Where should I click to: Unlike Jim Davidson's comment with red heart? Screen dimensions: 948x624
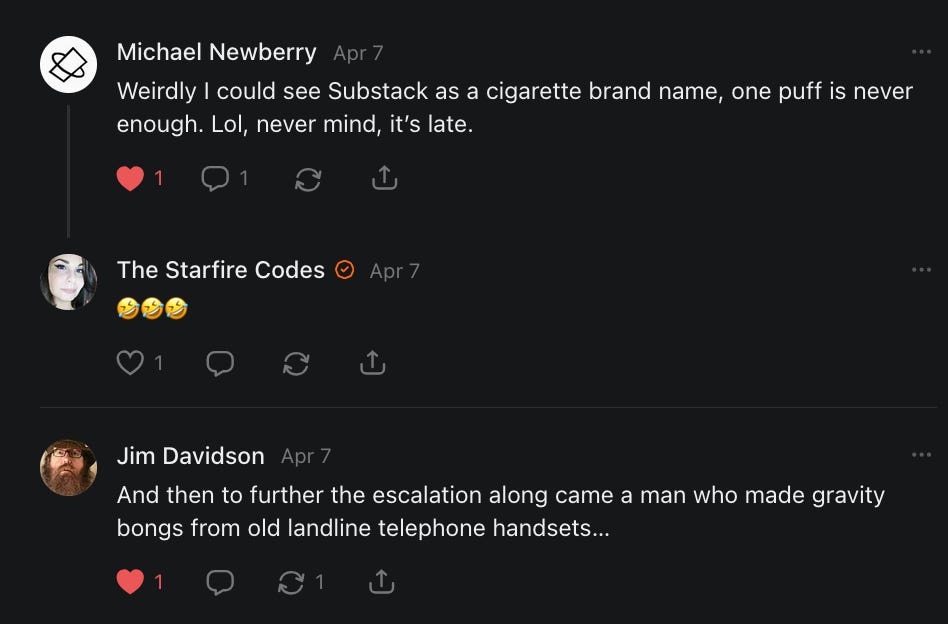(130, 582)
